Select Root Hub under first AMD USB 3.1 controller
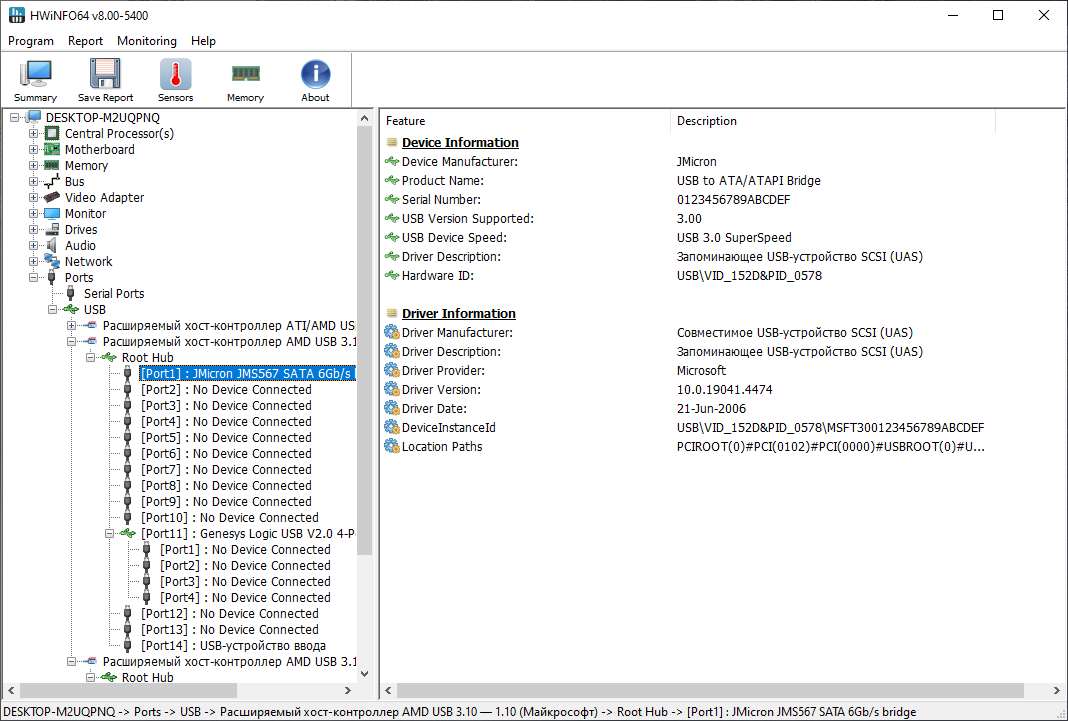The image size is (1068, 721). pos(147,357)
